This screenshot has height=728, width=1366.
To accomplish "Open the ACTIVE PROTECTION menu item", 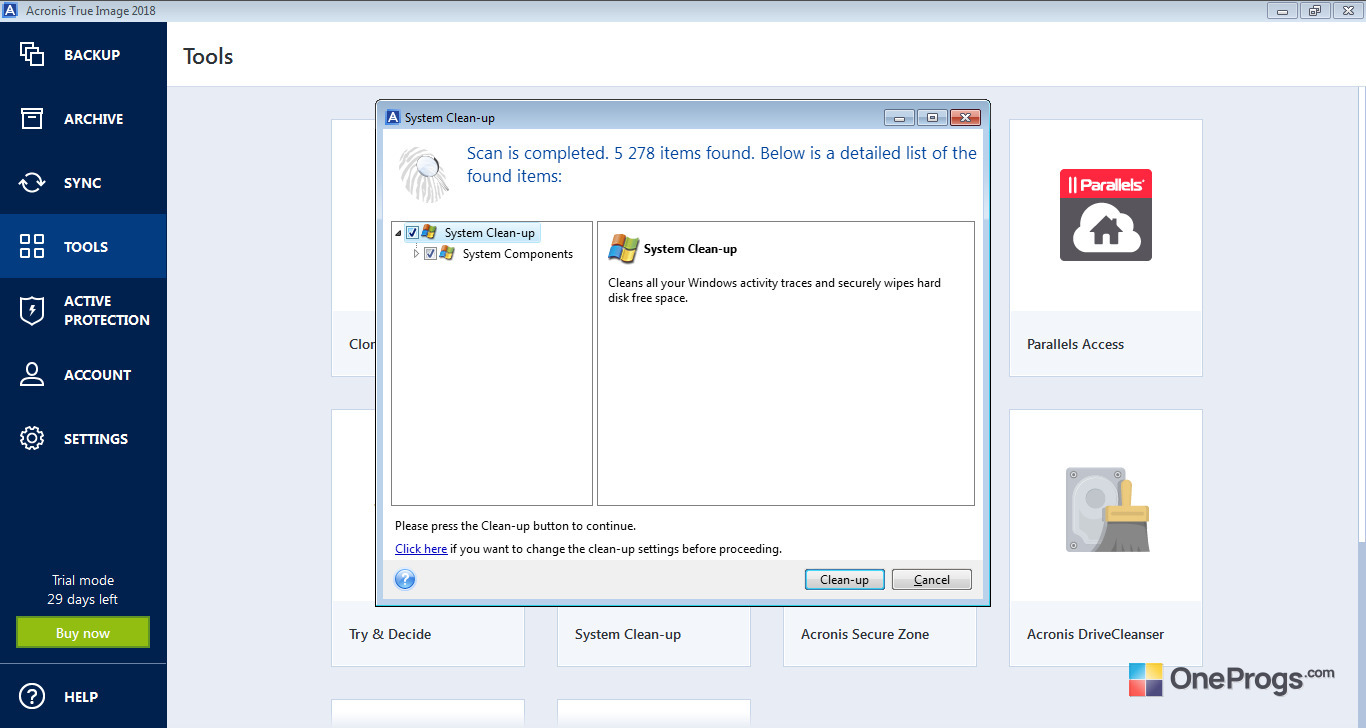I will [107, 310].
